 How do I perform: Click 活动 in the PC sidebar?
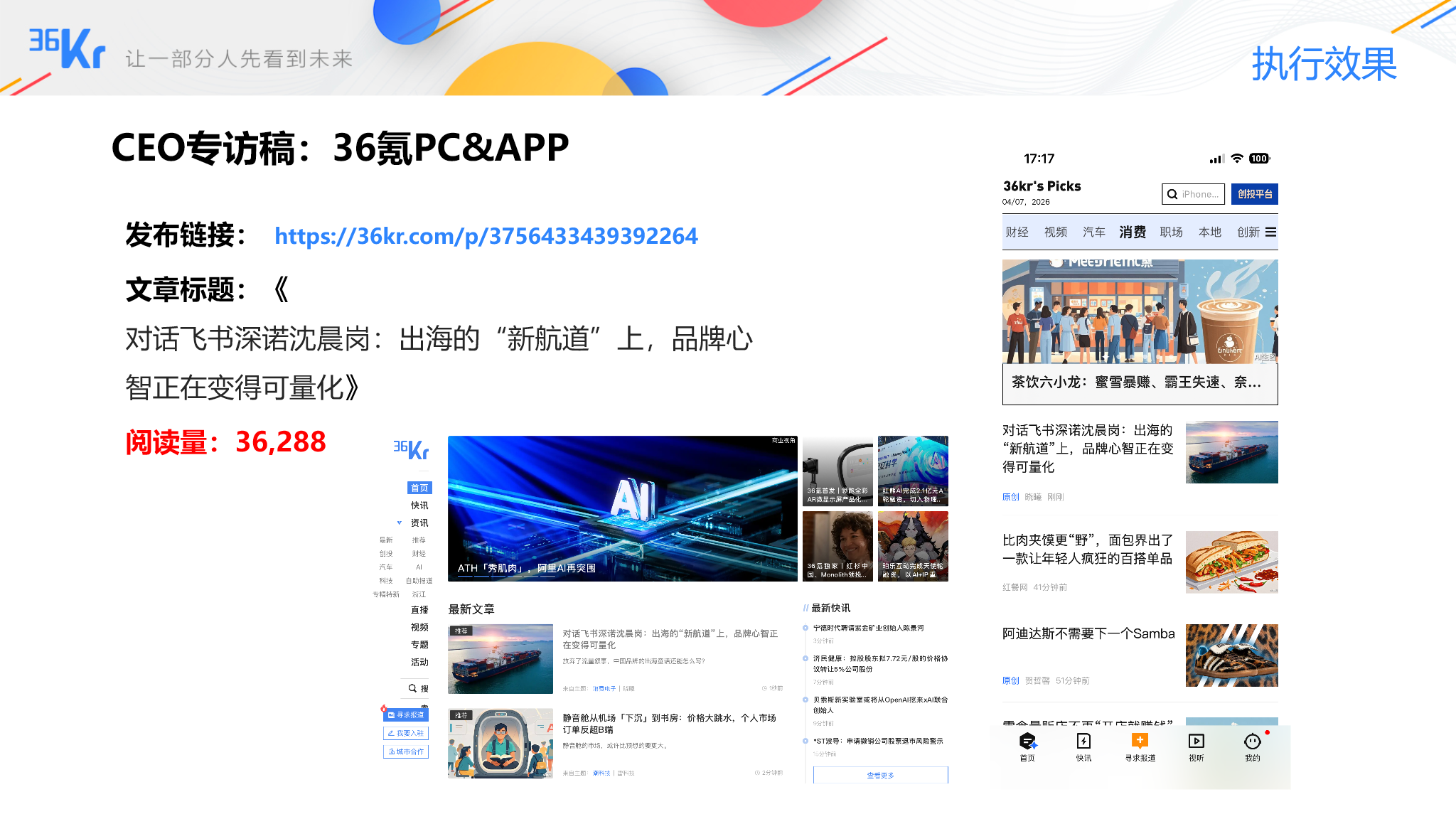(x=419, y=662)
